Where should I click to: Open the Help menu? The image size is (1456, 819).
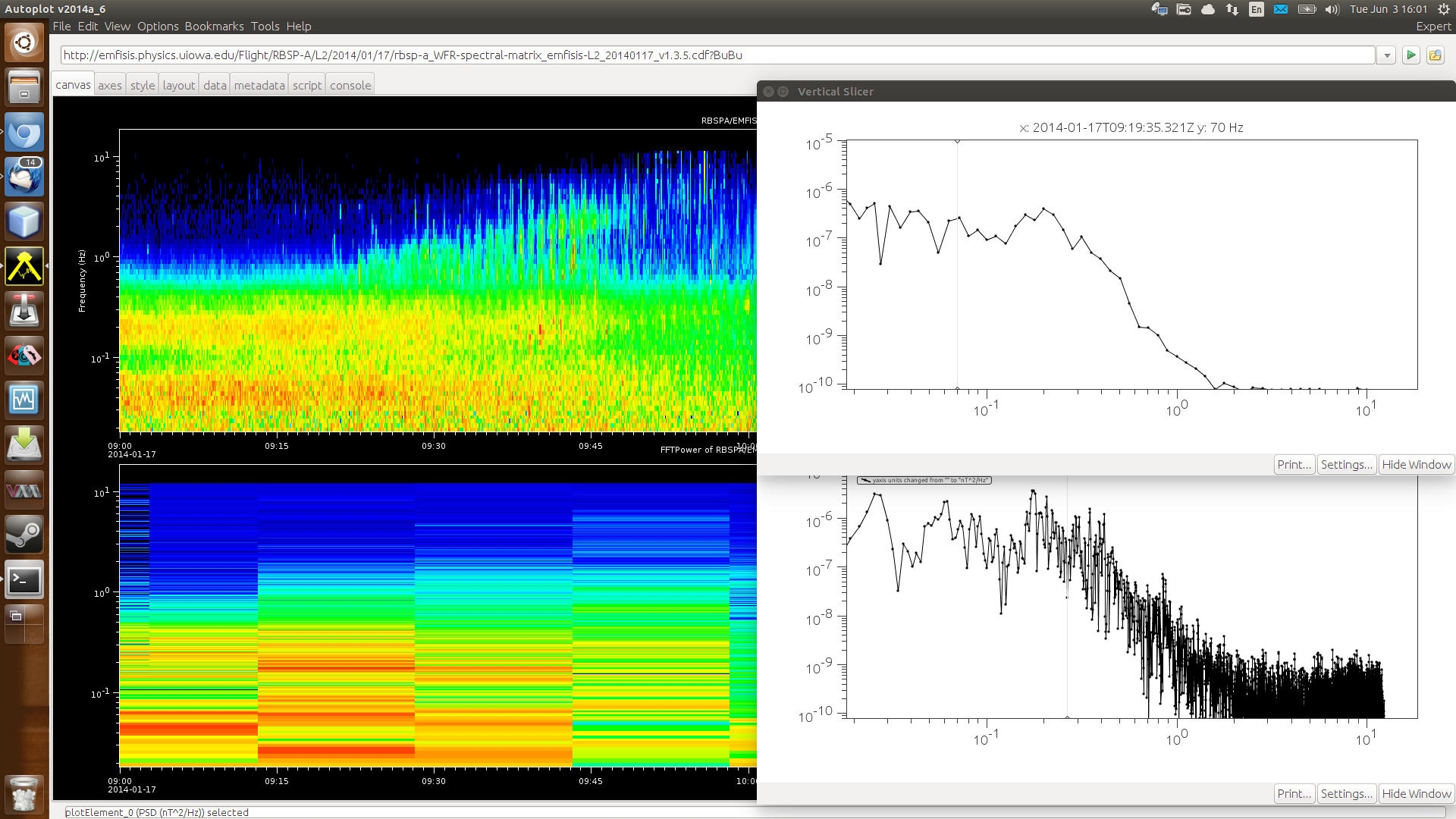[299, 26]
